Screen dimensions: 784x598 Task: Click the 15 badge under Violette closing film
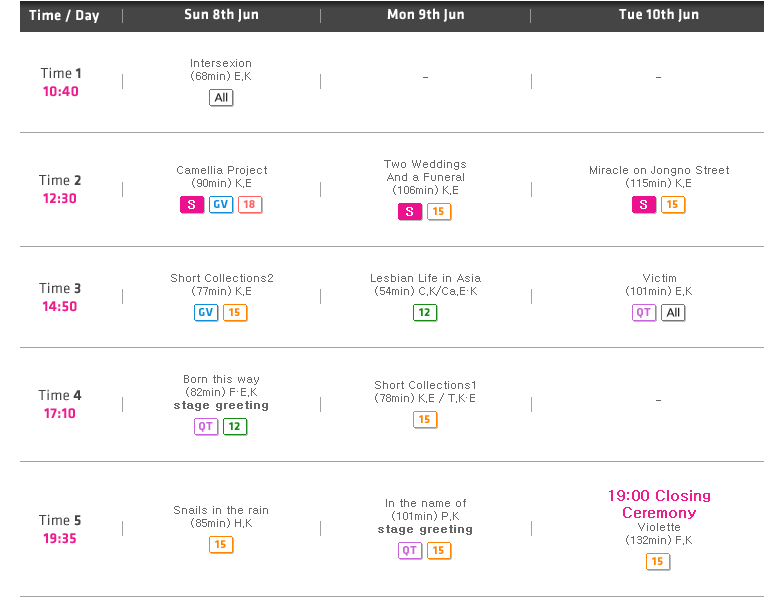(x=658, y=562)
